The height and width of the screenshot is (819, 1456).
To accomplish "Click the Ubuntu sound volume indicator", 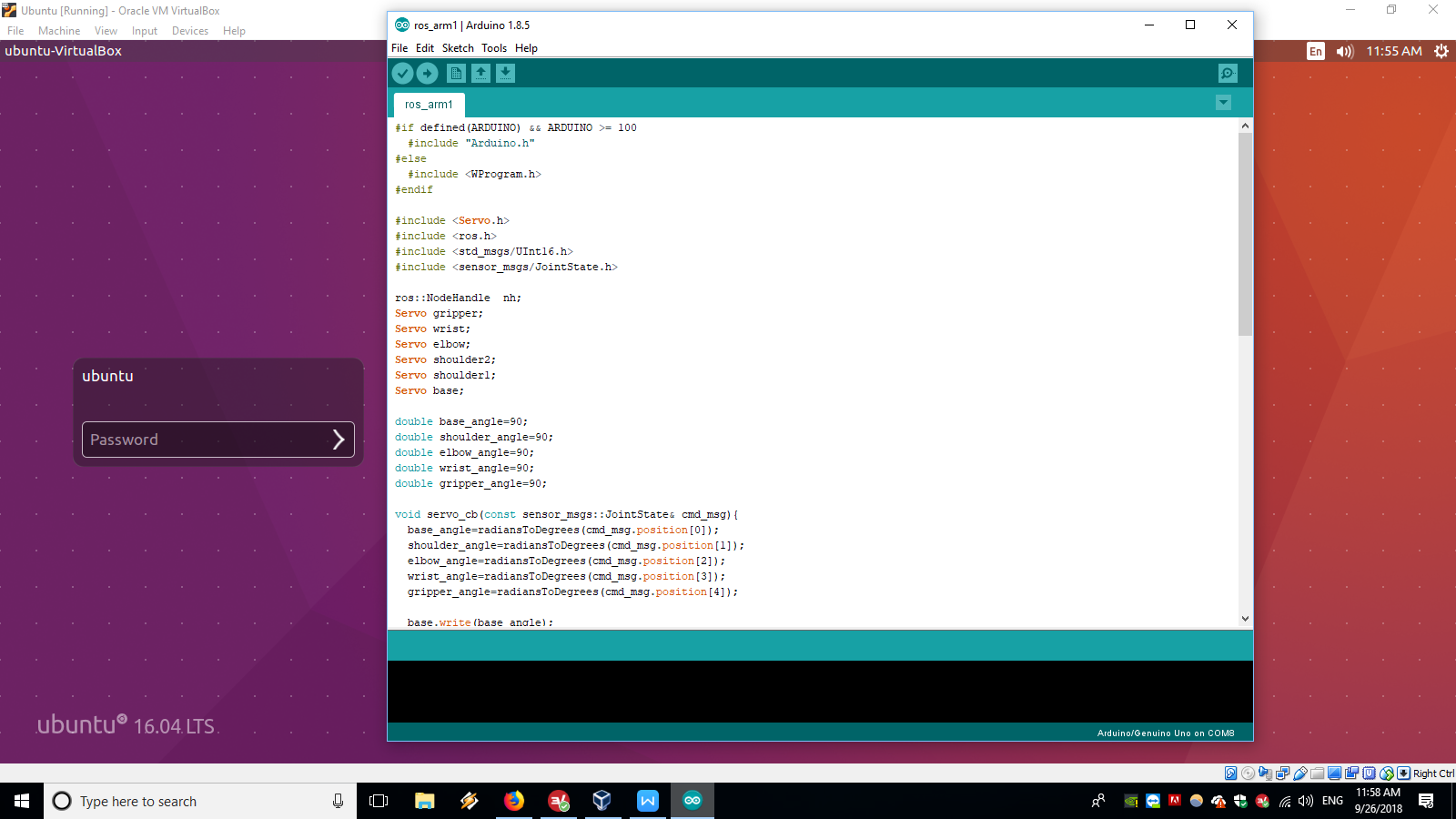I will pyautogui.click(x=1345, y=51).
